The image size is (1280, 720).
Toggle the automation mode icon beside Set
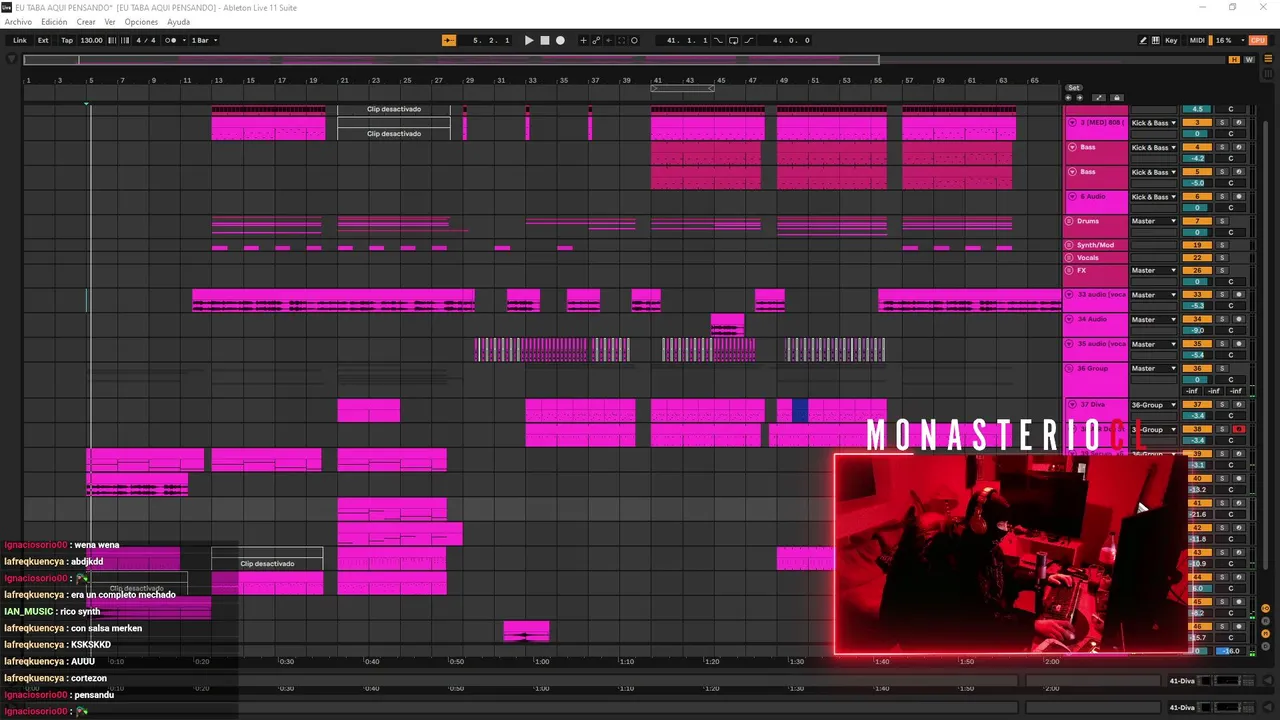click(x=1099, y=98)
